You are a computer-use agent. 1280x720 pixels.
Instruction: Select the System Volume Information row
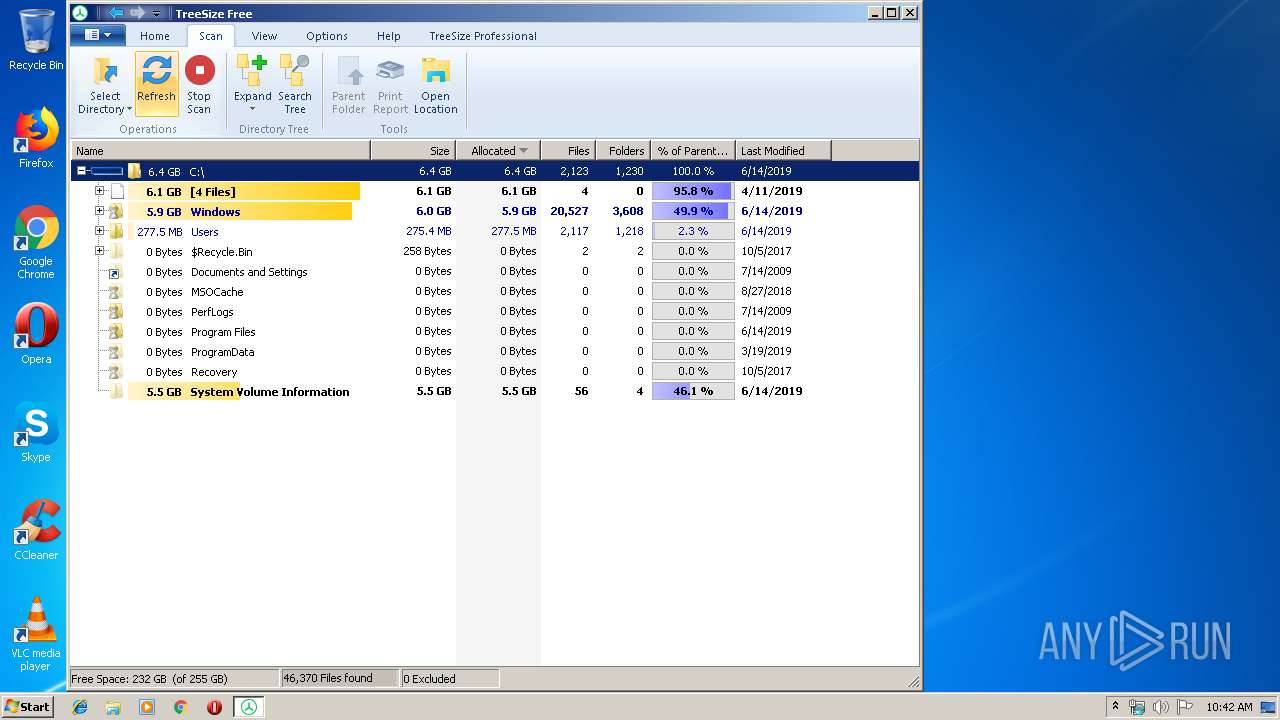tap(495, 391)
